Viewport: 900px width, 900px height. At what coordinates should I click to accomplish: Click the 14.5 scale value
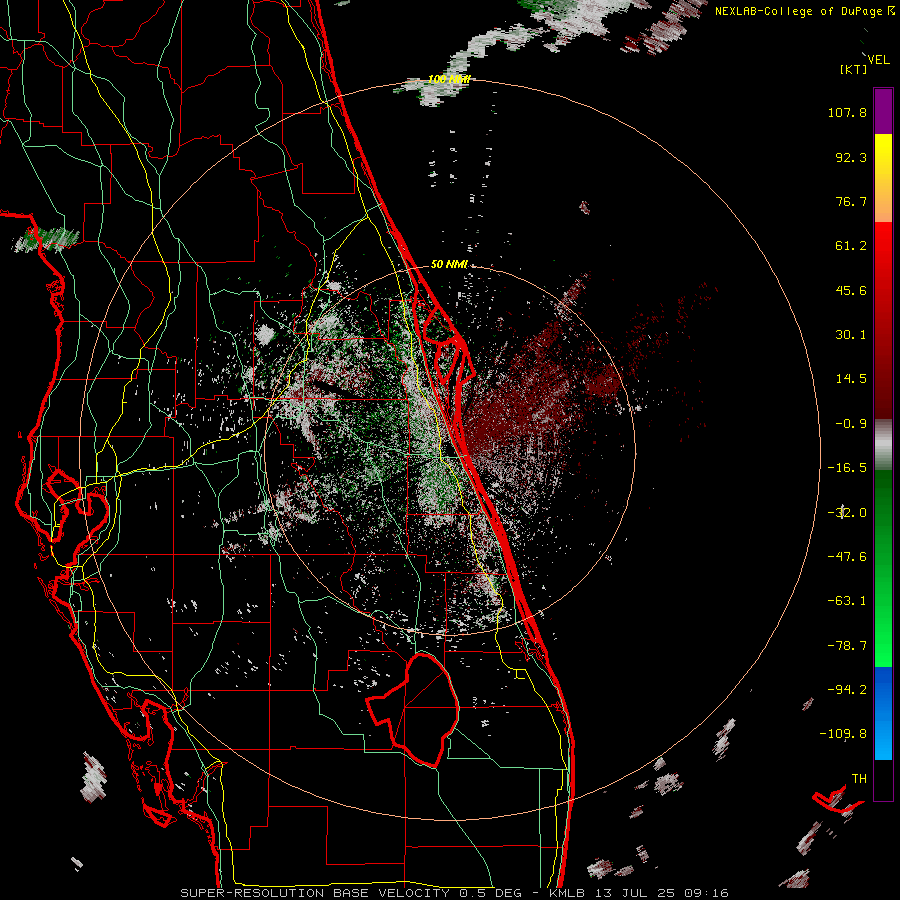[851, 379]
